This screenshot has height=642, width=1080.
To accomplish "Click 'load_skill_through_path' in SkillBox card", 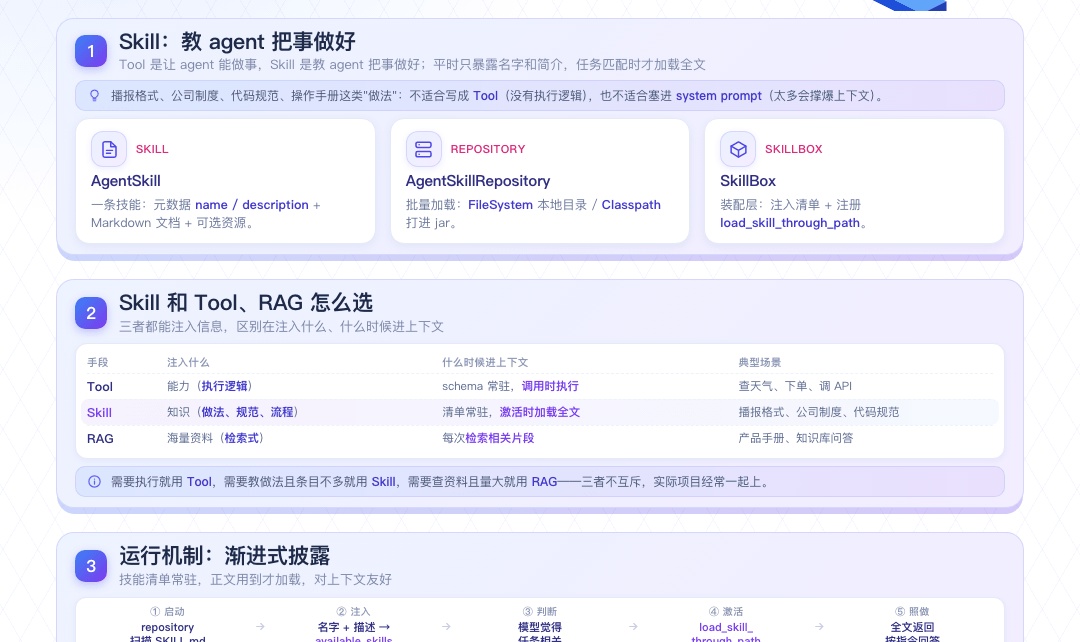I will click(x=790, y=222).
